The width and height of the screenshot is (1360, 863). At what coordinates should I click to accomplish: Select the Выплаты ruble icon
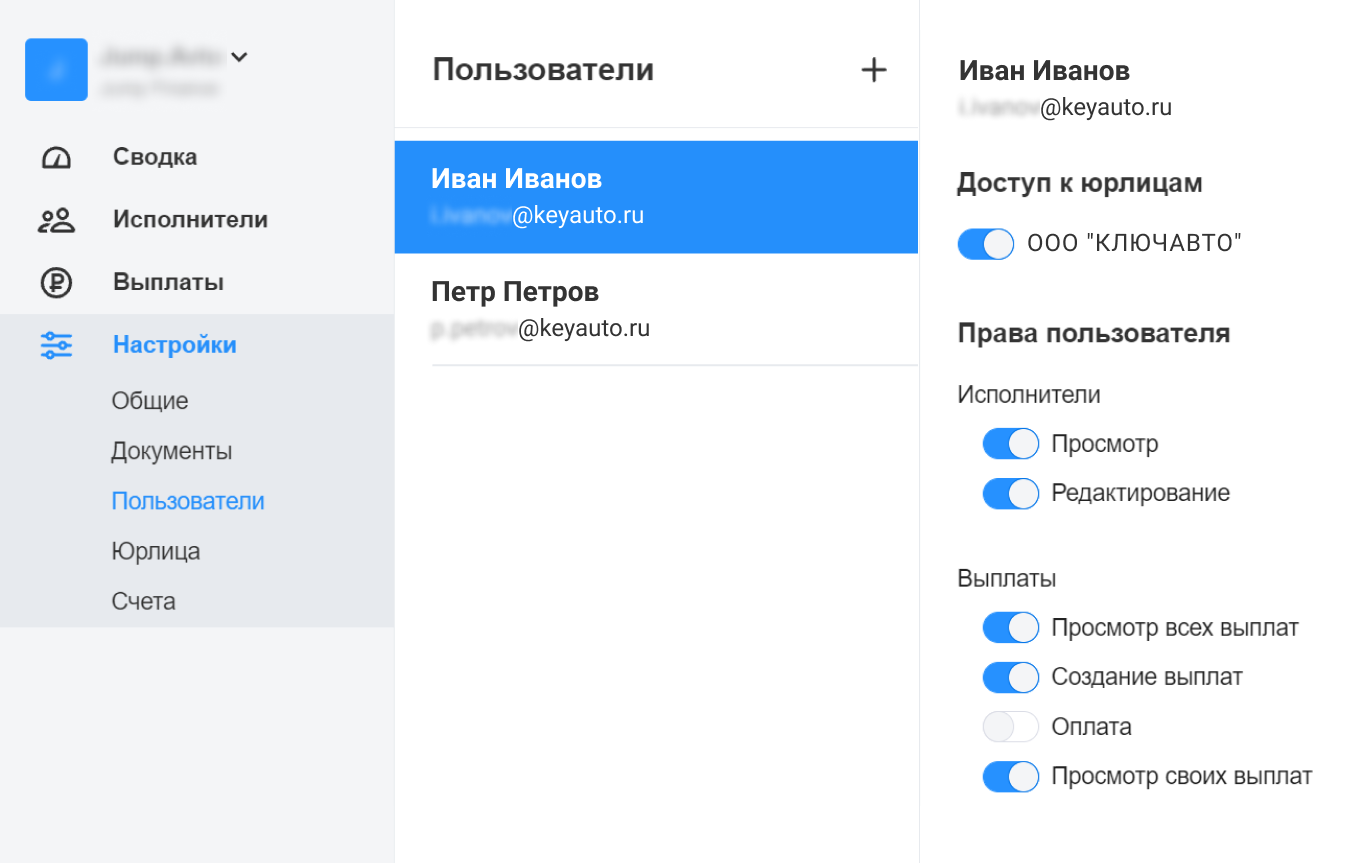[x=55, y=281]
